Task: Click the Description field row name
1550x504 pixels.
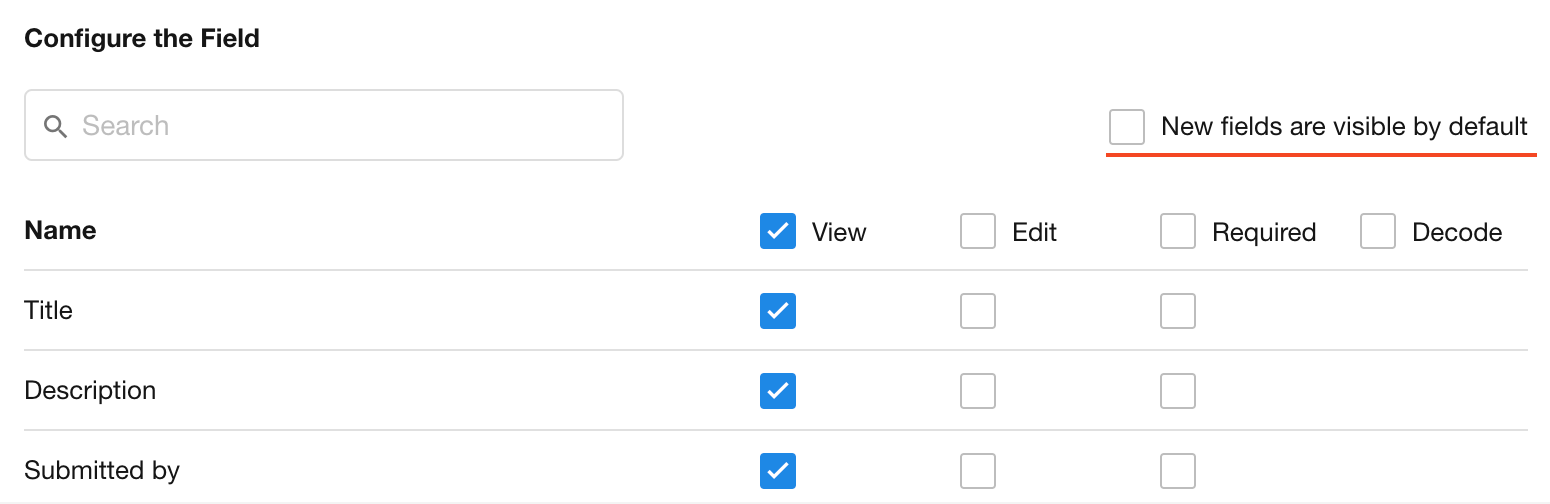Action: pyautogui.click(x=90, y=390)
